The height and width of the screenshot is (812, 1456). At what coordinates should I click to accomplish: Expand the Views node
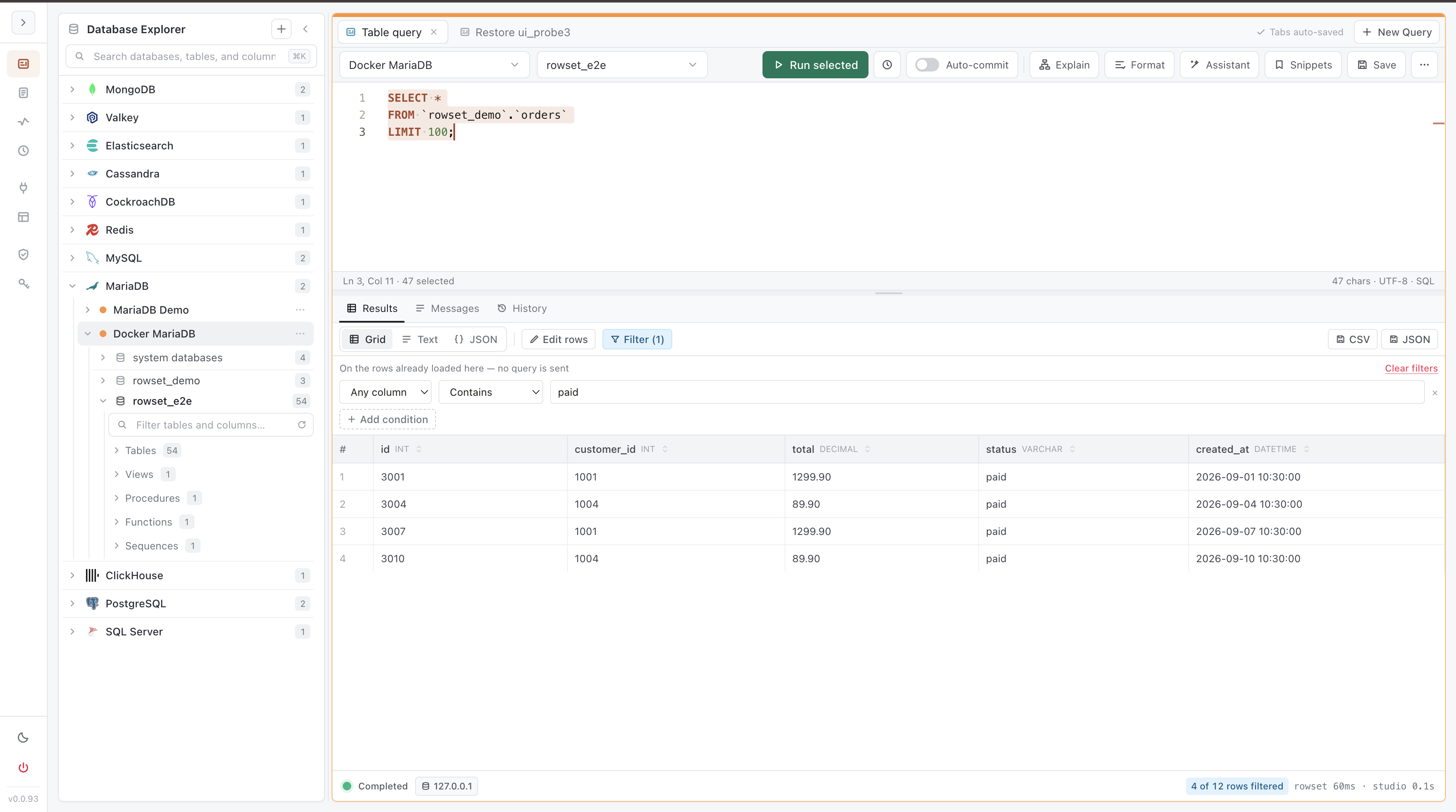click(x=116, y=475)
